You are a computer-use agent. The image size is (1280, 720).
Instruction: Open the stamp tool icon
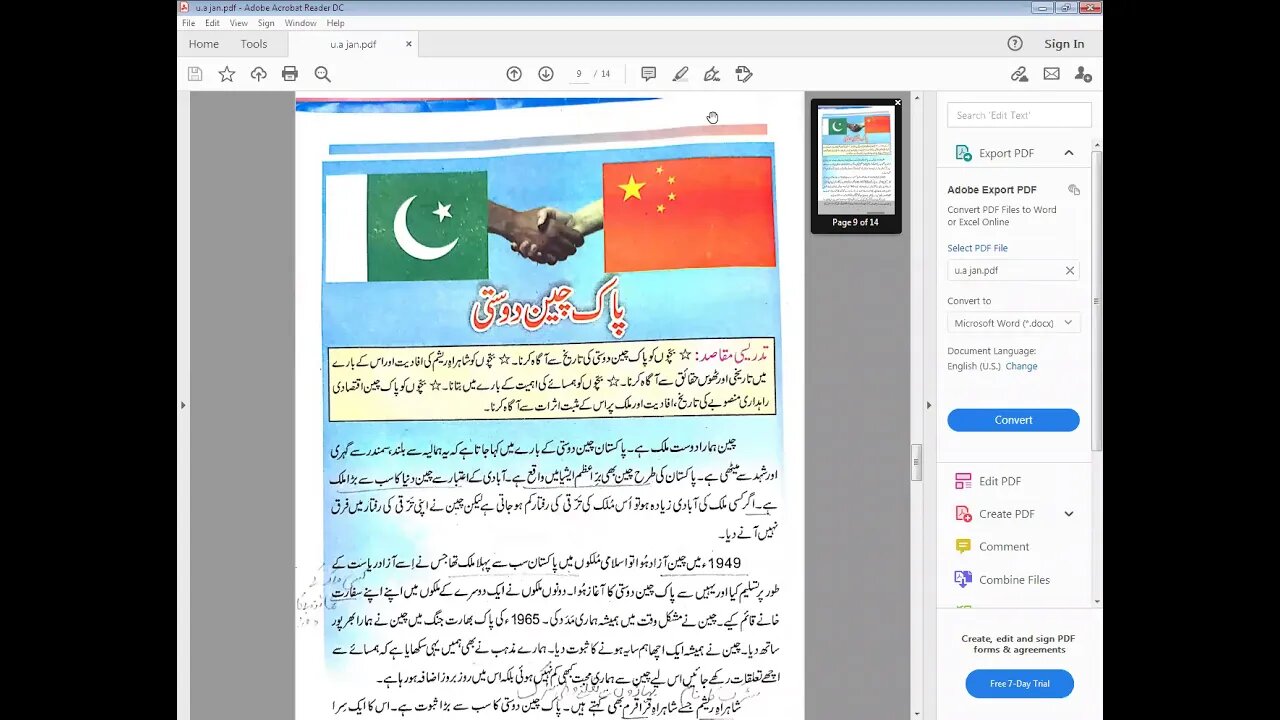point(744,74)
